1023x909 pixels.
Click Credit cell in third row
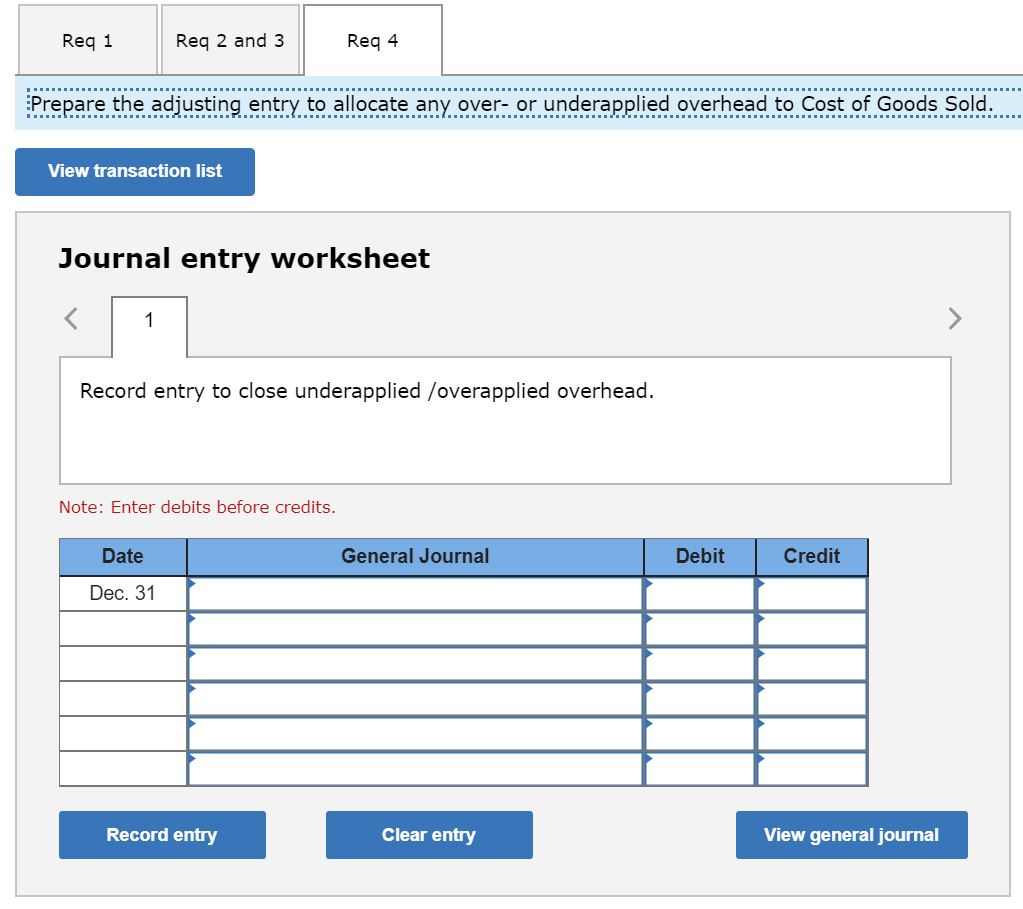tap(812, 664)
